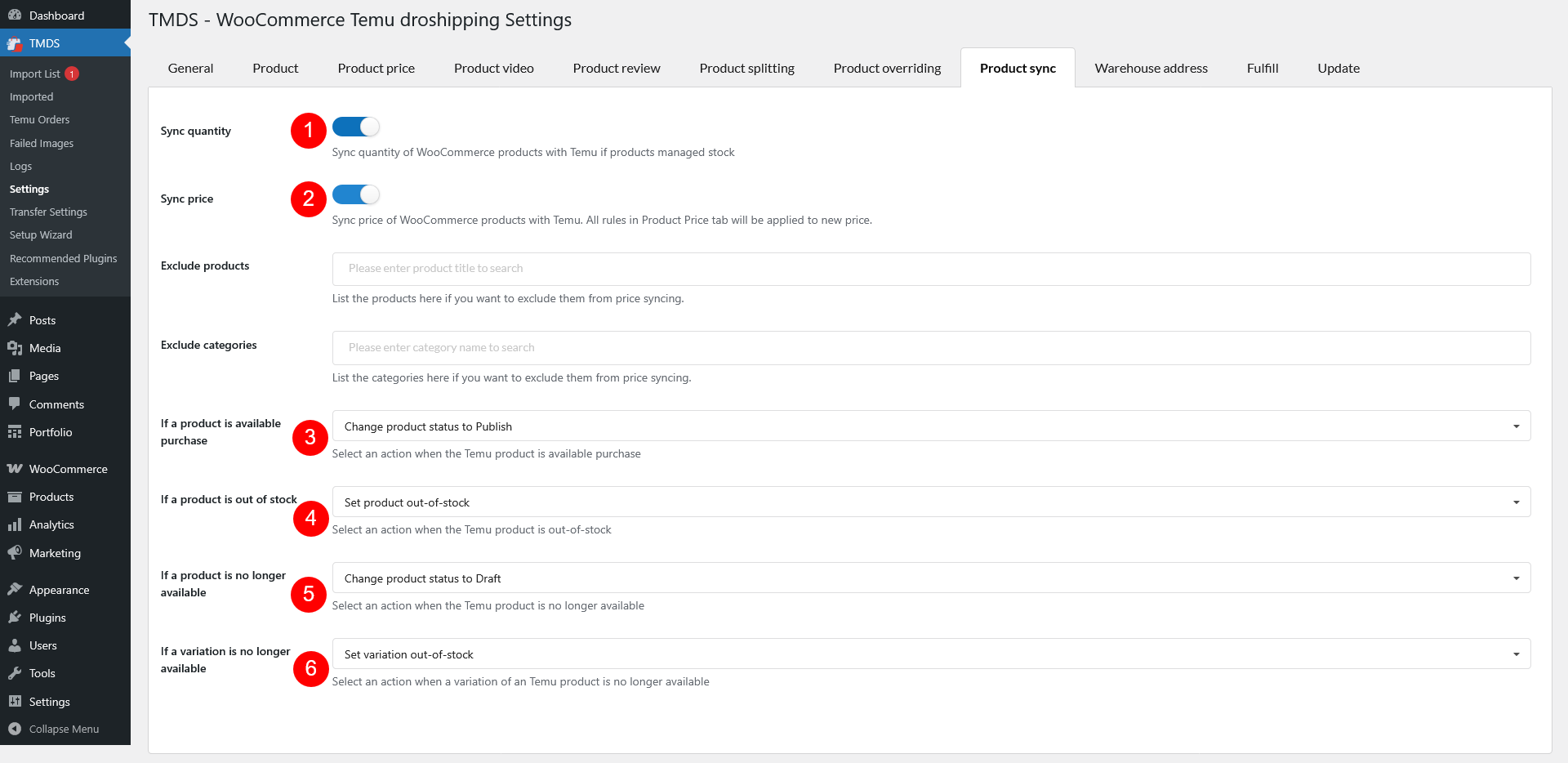Click the WooCommerce logo icon
Image resolution: width=1568 pixels, height=763 pixels.
15,469
